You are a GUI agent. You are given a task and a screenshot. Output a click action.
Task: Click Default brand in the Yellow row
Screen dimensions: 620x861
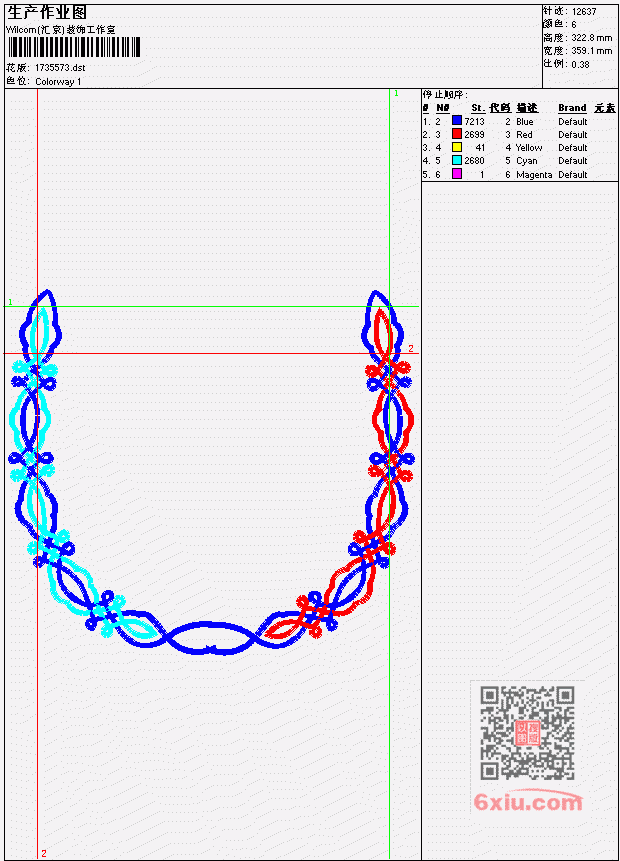[x=573, y=148]
